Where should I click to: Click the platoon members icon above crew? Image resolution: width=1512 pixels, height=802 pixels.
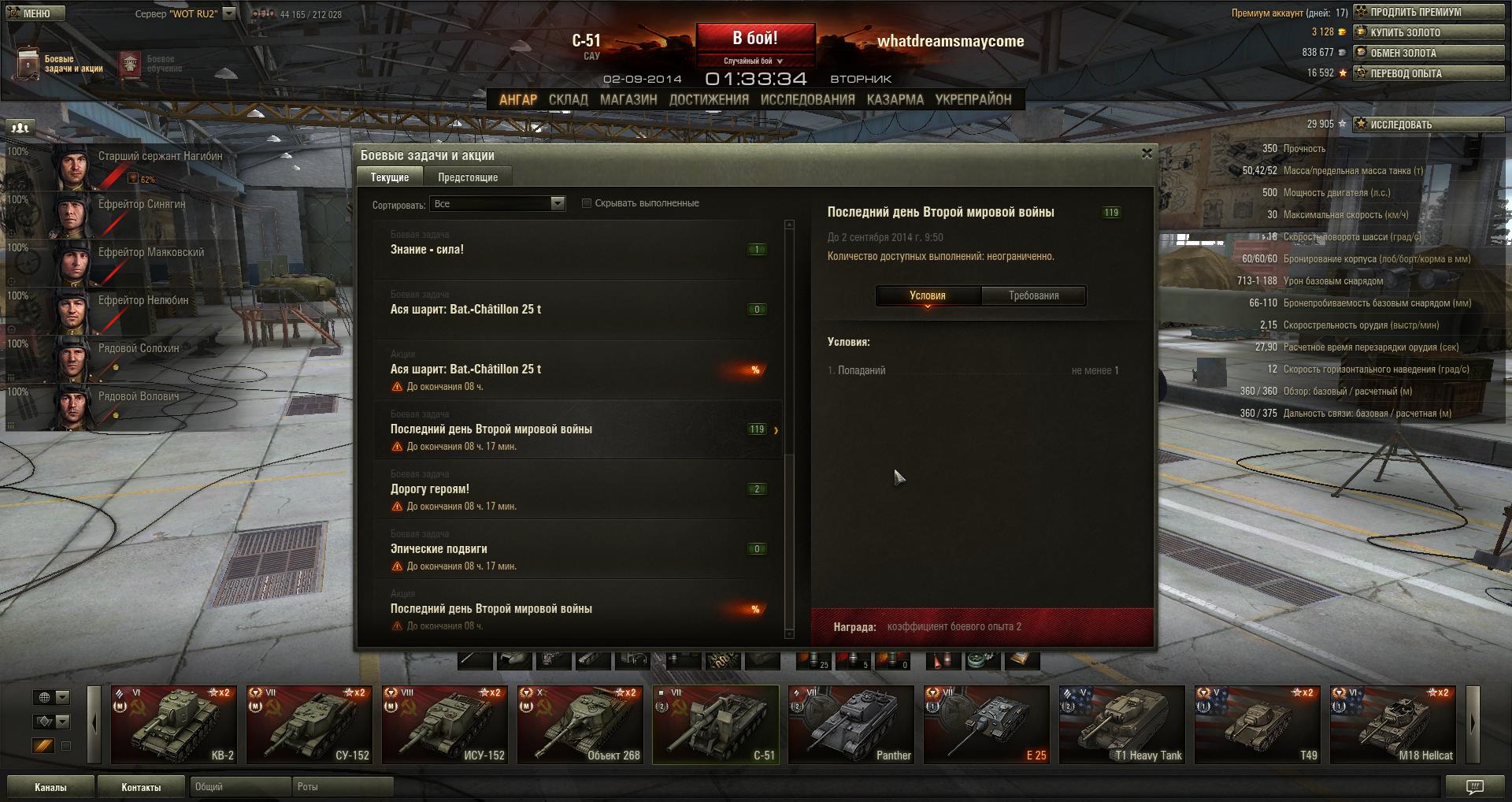coord(20,127)
